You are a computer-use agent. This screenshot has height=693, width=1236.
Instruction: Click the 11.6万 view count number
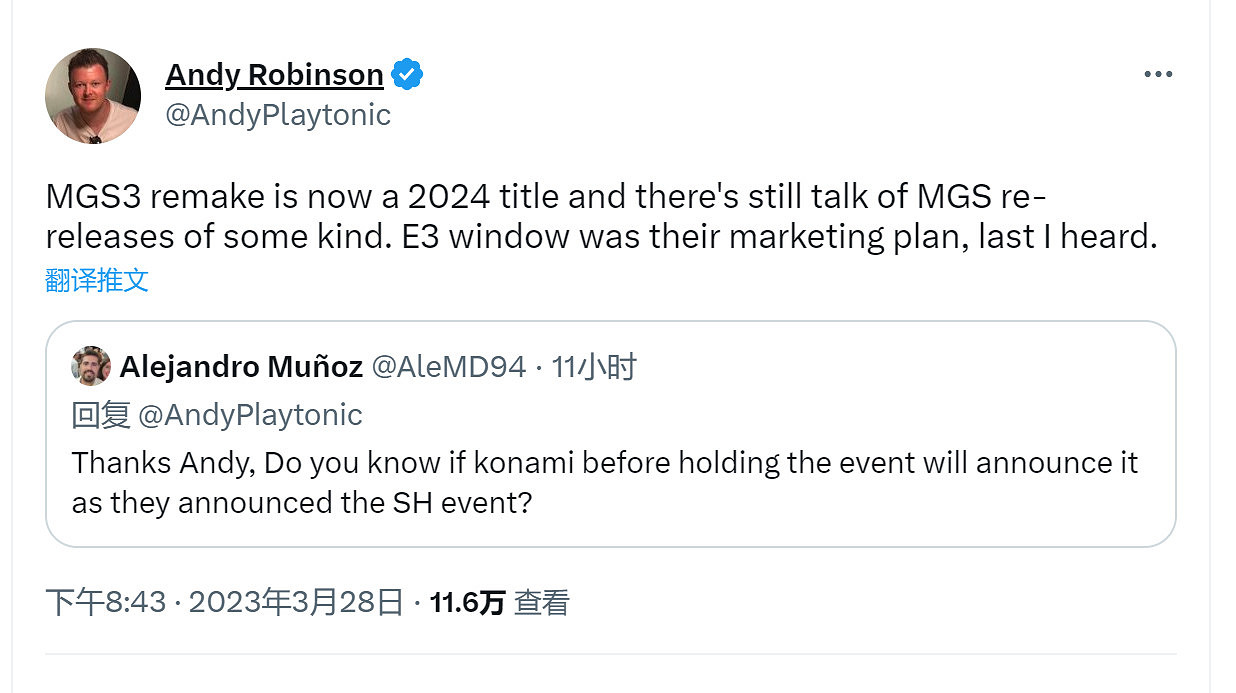point(467,602)
